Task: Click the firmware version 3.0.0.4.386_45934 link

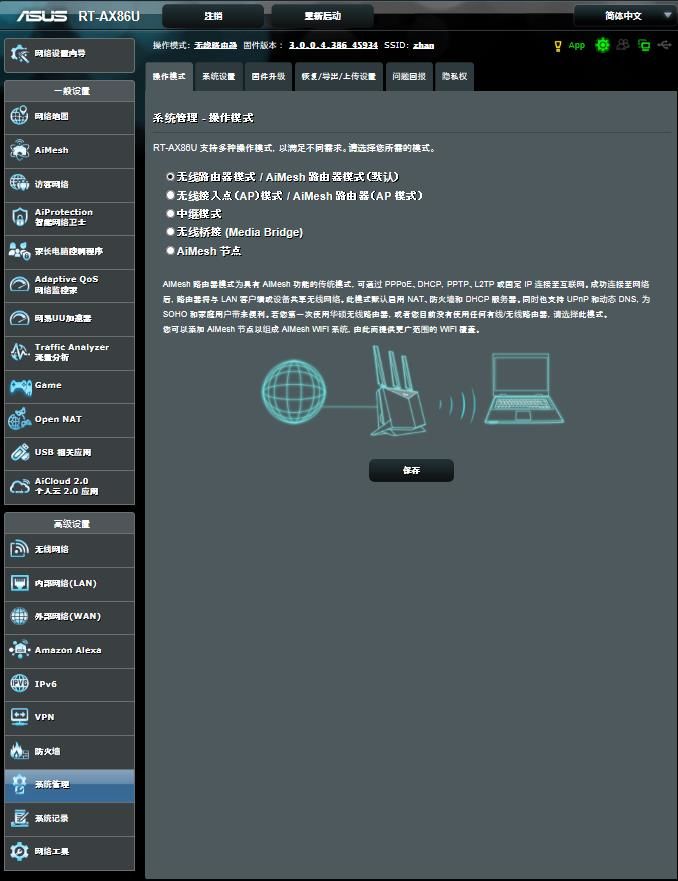Action: (x=333, y=45)
